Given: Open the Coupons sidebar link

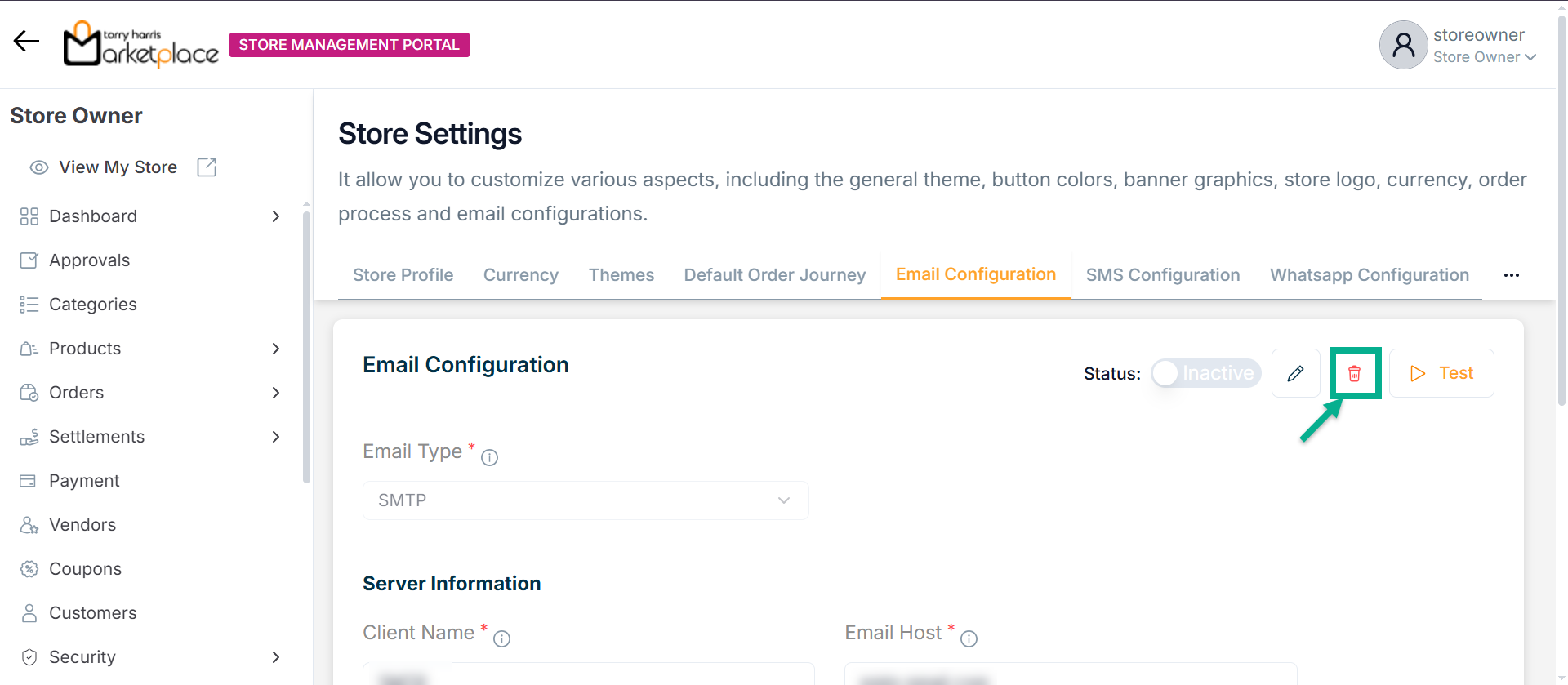Looking at the screenshot, I should click(85, 569).
